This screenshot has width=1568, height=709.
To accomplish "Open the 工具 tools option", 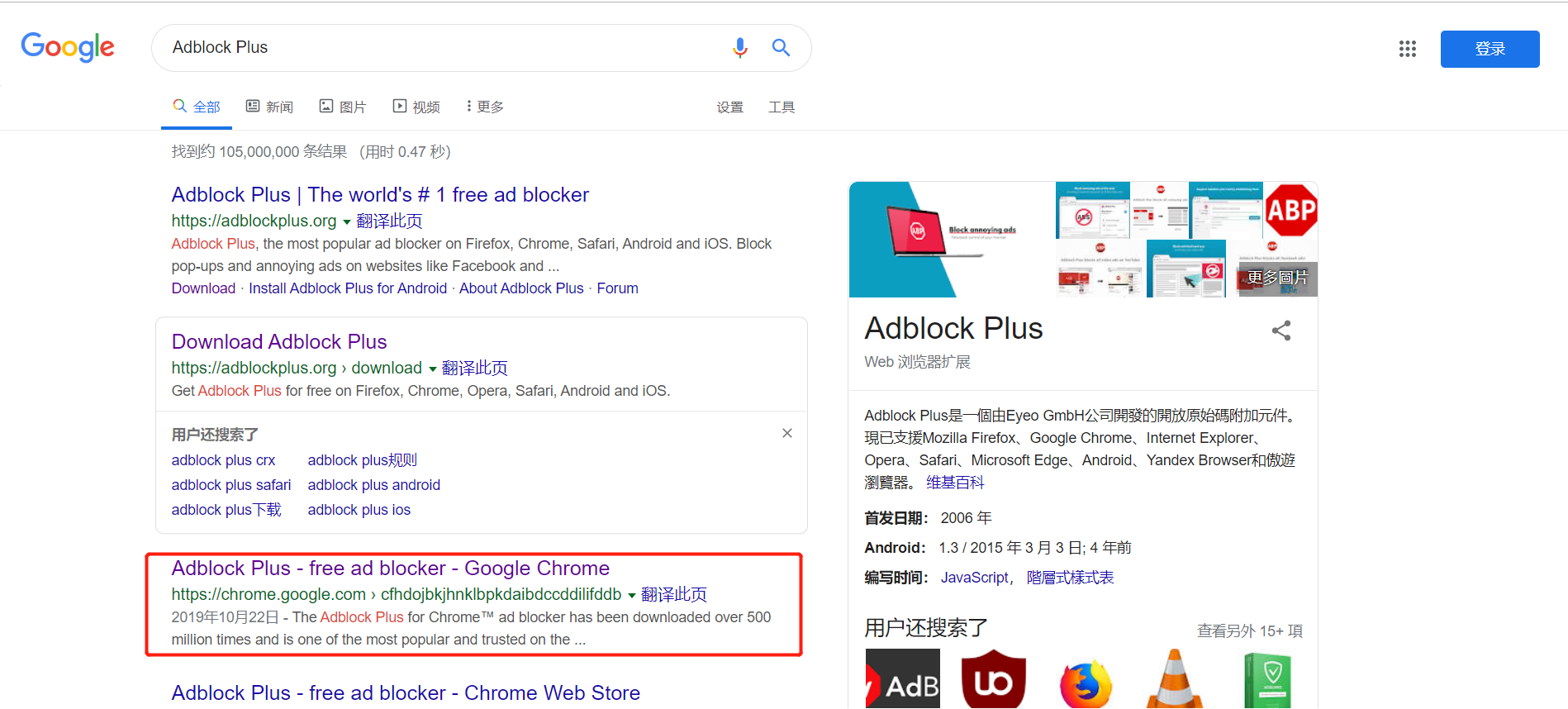I will pyautogui.click(x=782, y=107).
